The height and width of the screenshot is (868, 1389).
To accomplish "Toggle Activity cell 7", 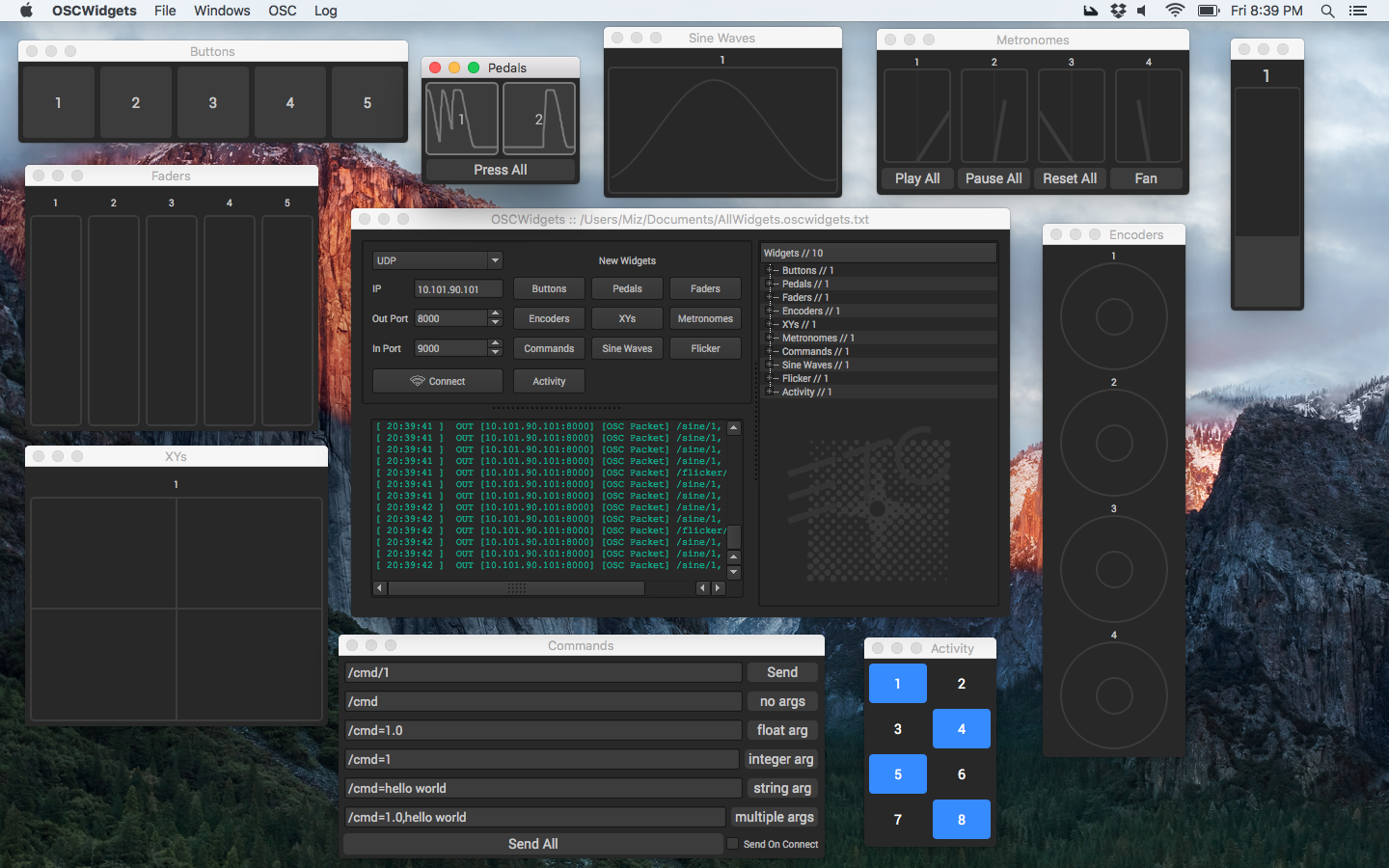I will [898, 820].
